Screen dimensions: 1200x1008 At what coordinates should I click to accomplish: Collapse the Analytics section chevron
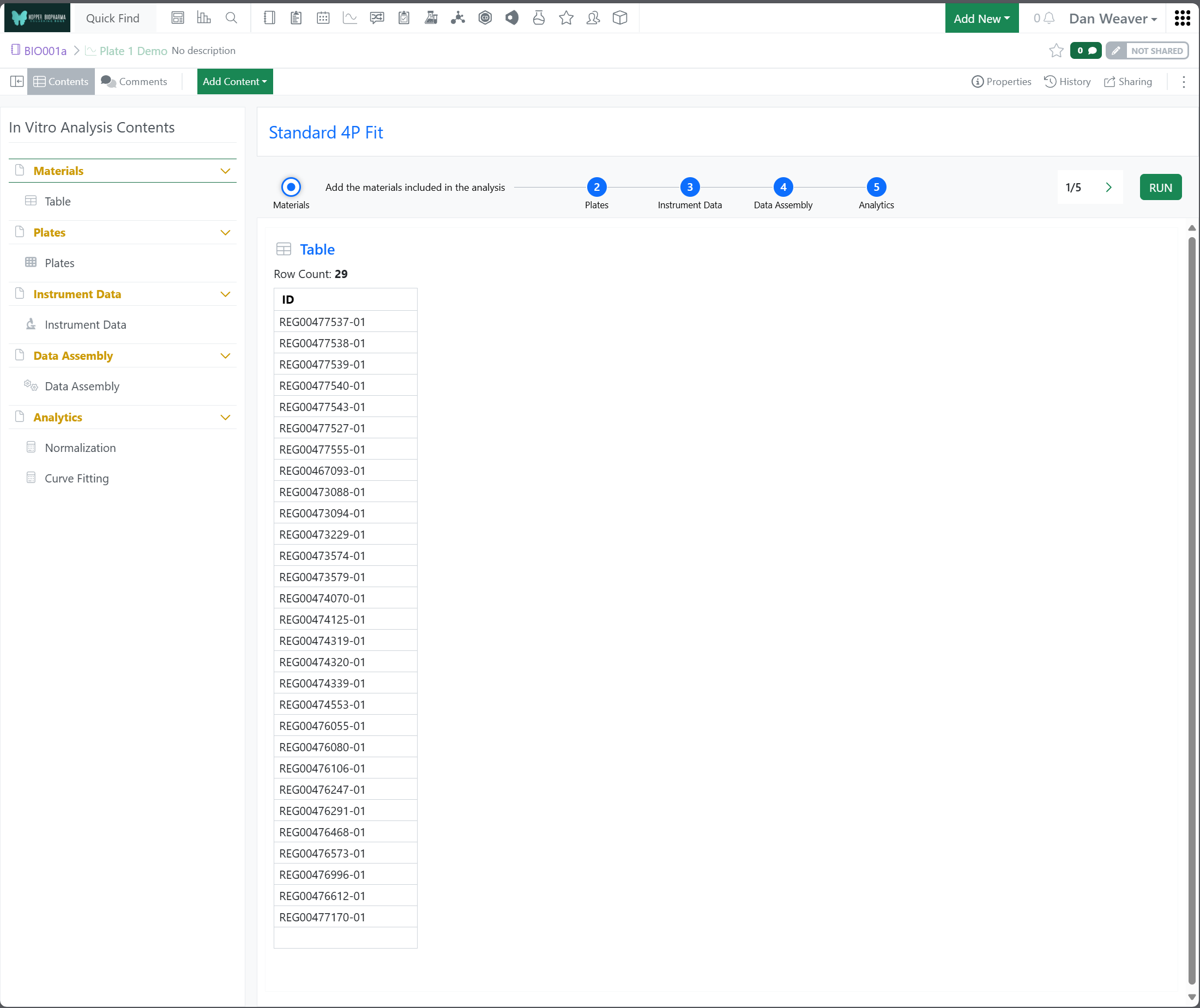pos(225,418)
